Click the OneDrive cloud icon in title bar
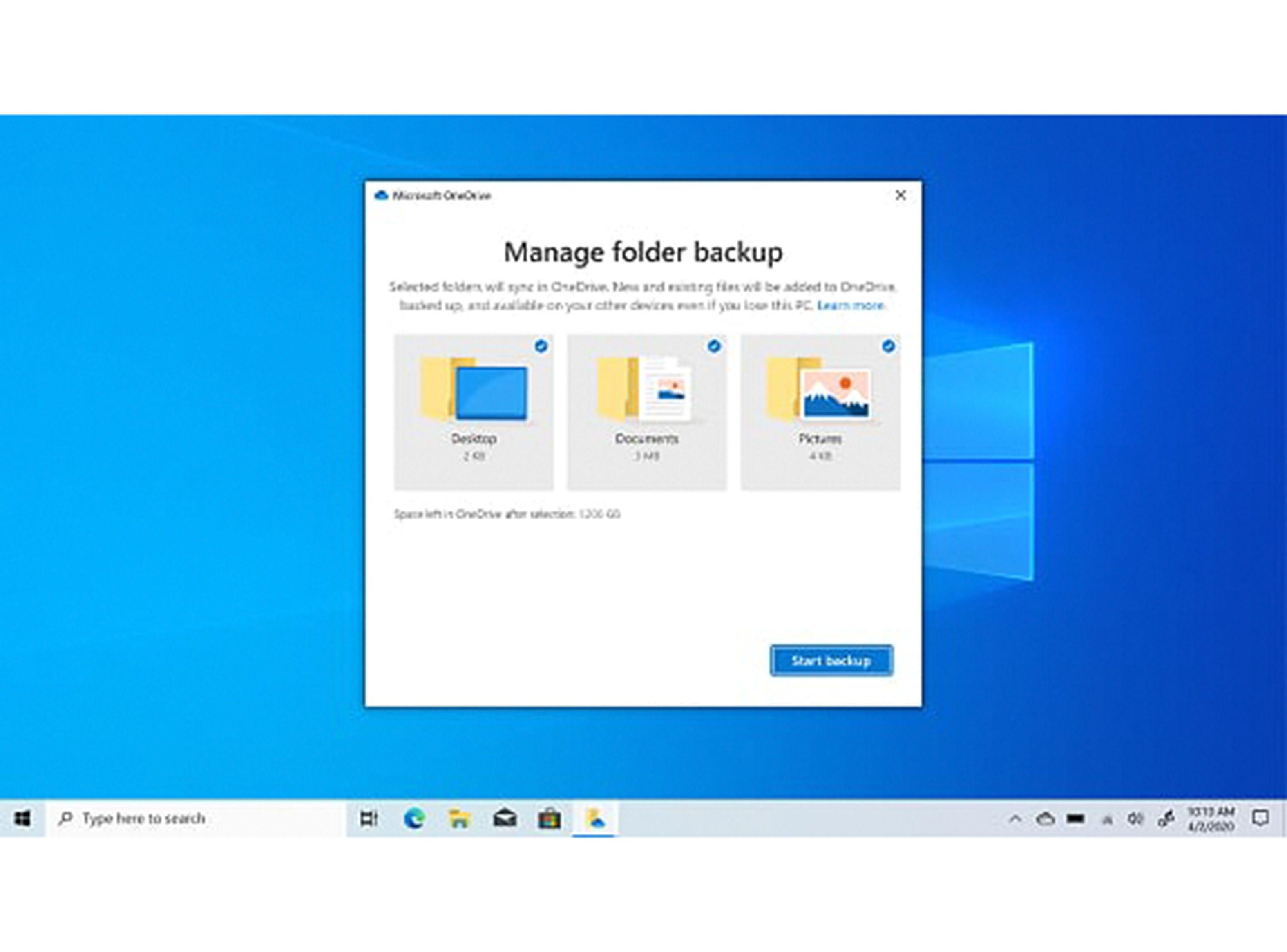 click(x=381, y=195)
